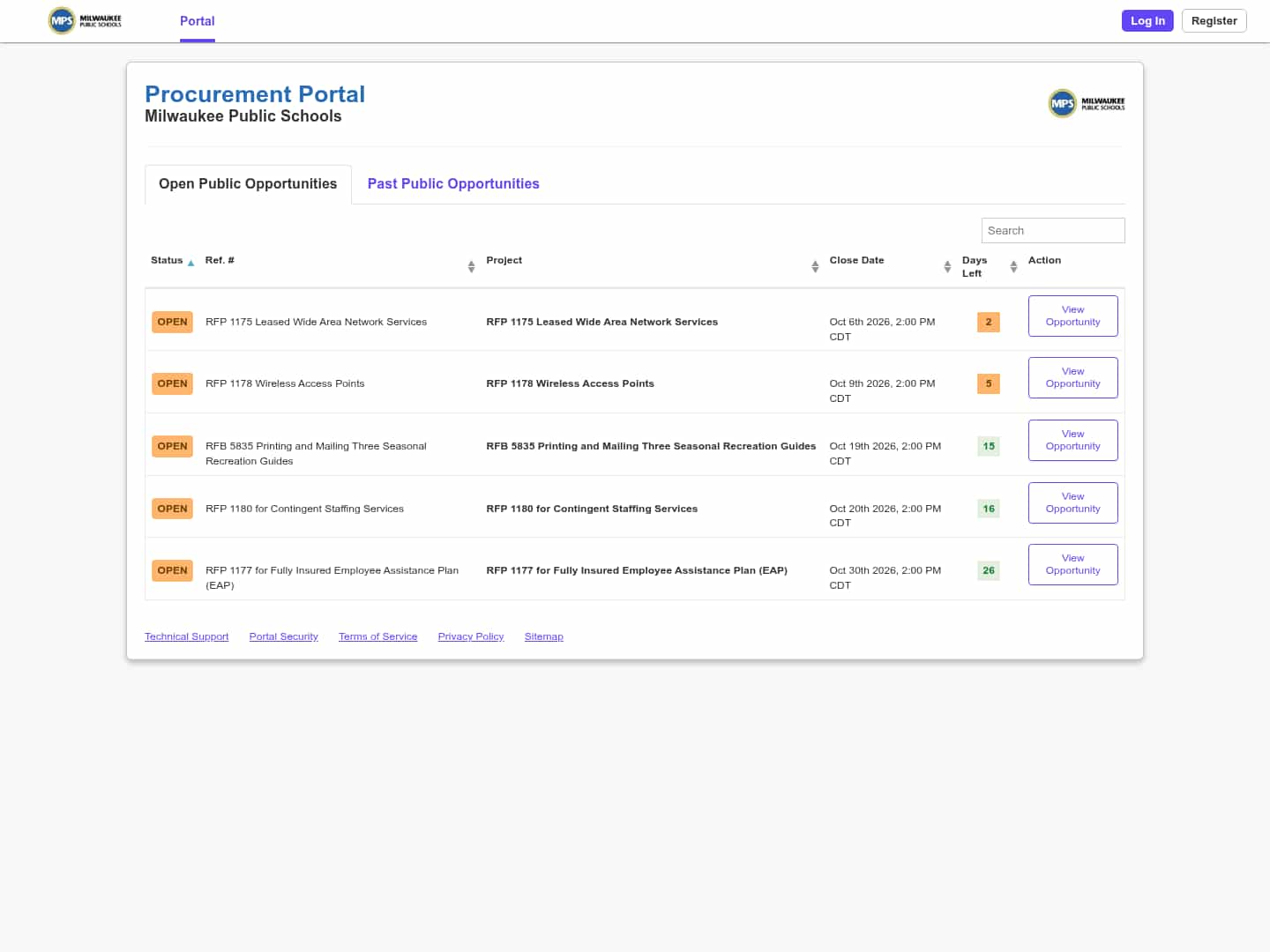The width and height of the screenshot is (1270, 952).
Task: Click bold project title RFP 1180 for Contingent Staffing Services
Action: coord(592,509)
